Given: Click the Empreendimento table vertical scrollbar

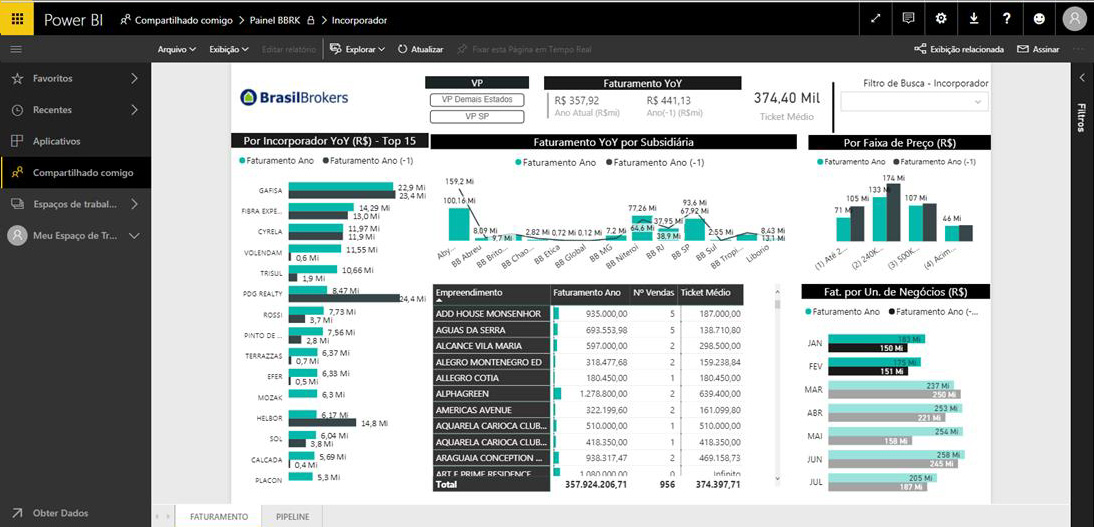Looking at the screenshot, I should (779, 383).
